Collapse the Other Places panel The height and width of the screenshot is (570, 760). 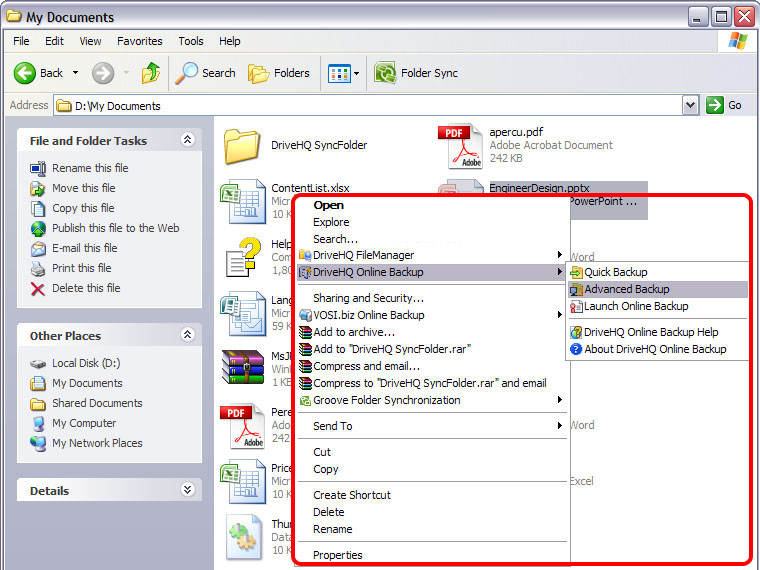[188, 334]
